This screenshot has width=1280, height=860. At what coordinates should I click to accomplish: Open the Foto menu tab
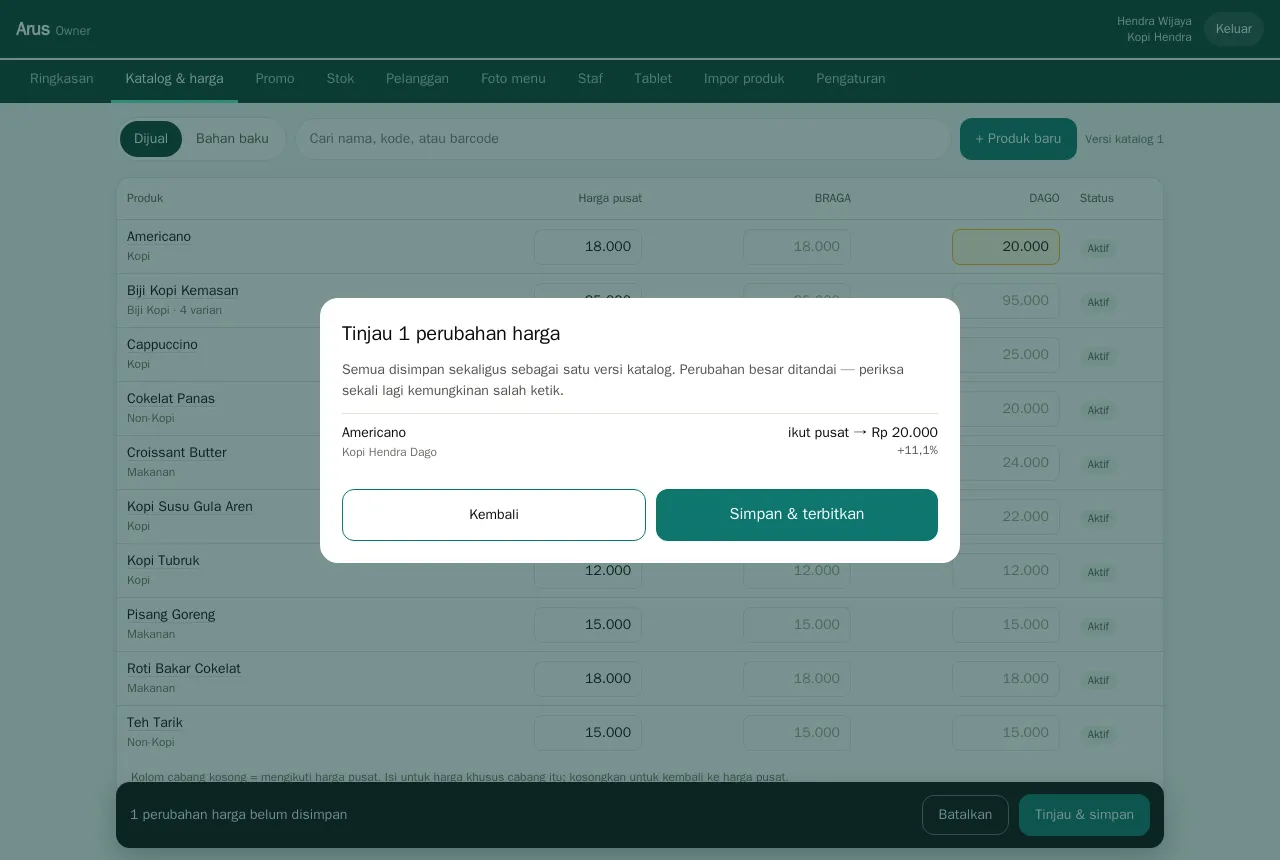tap(513, 79)
